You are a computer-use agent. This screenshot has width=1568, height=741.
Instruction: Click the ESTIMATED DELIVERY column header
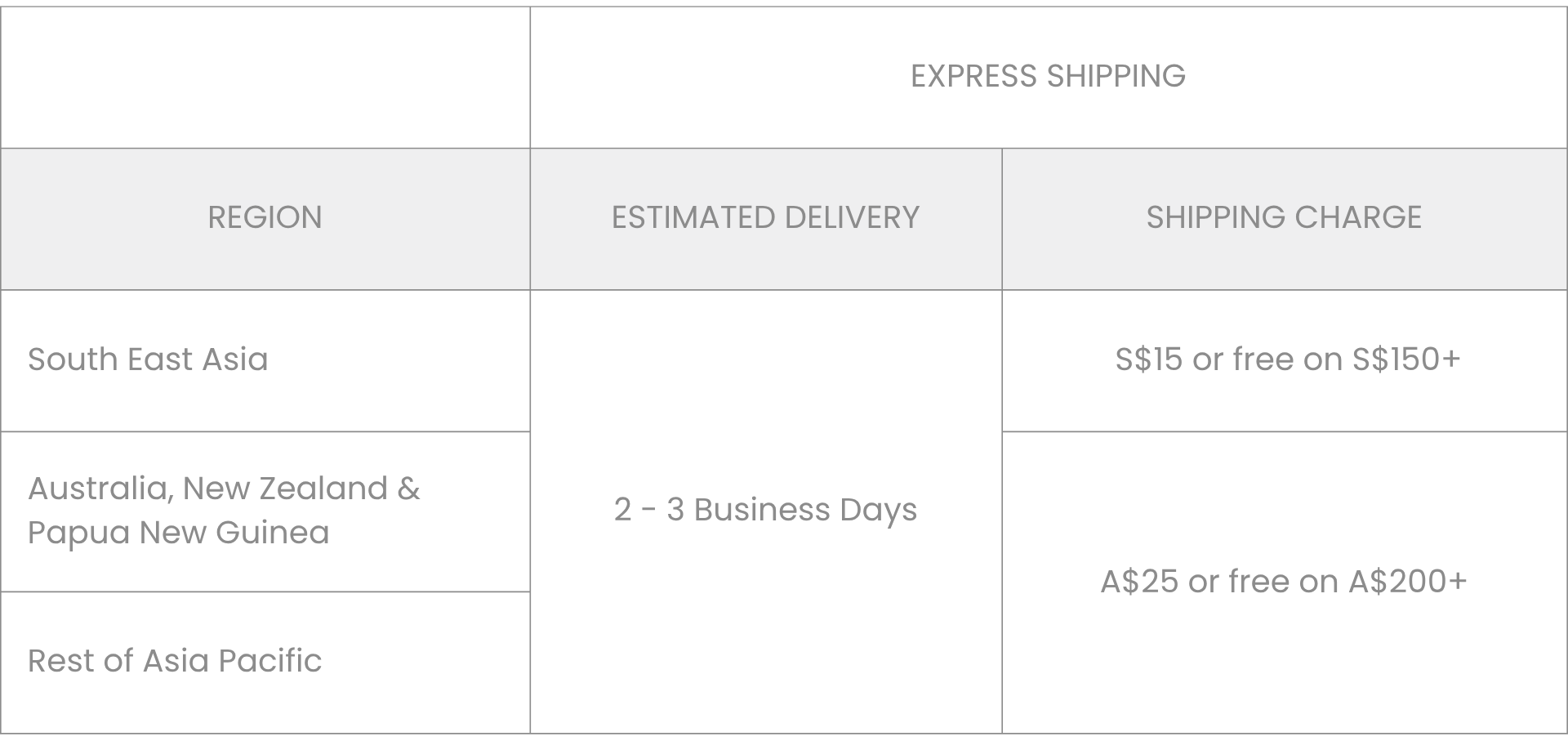[x=765, y=217]
